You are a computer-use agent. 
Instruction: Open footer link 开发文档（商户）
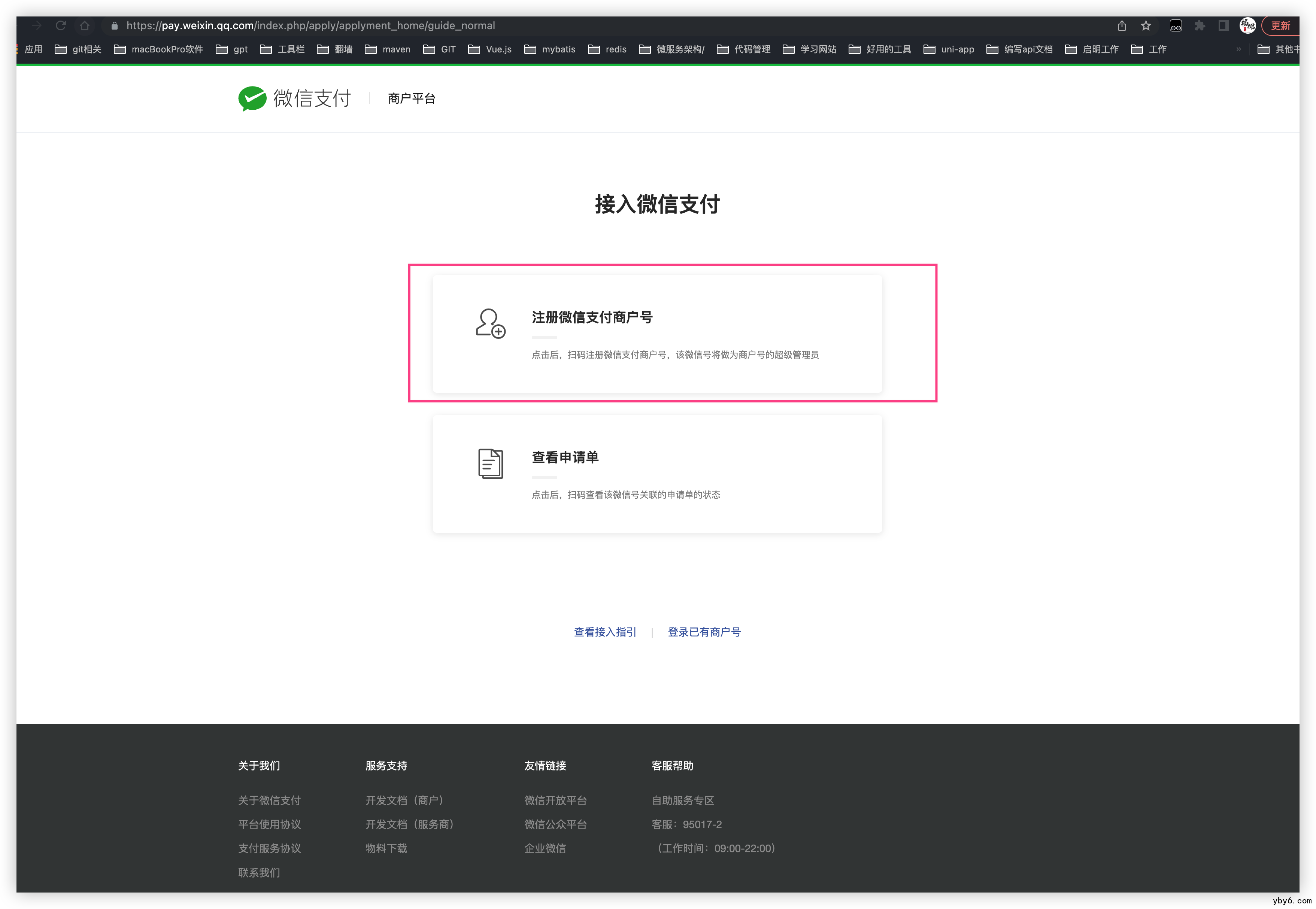click(x=405, y=800)
